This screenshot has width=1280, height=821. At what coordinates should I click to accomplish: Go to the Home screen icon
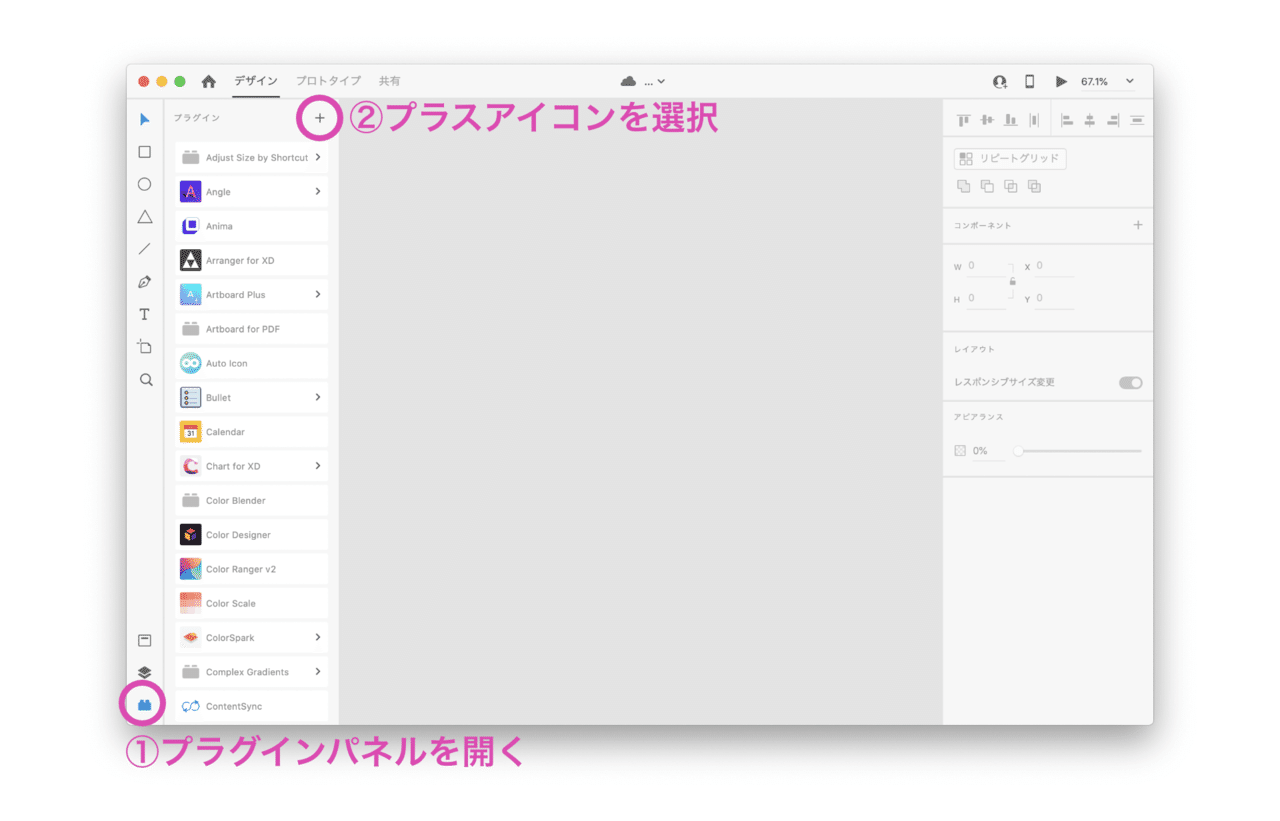(208, 81)
